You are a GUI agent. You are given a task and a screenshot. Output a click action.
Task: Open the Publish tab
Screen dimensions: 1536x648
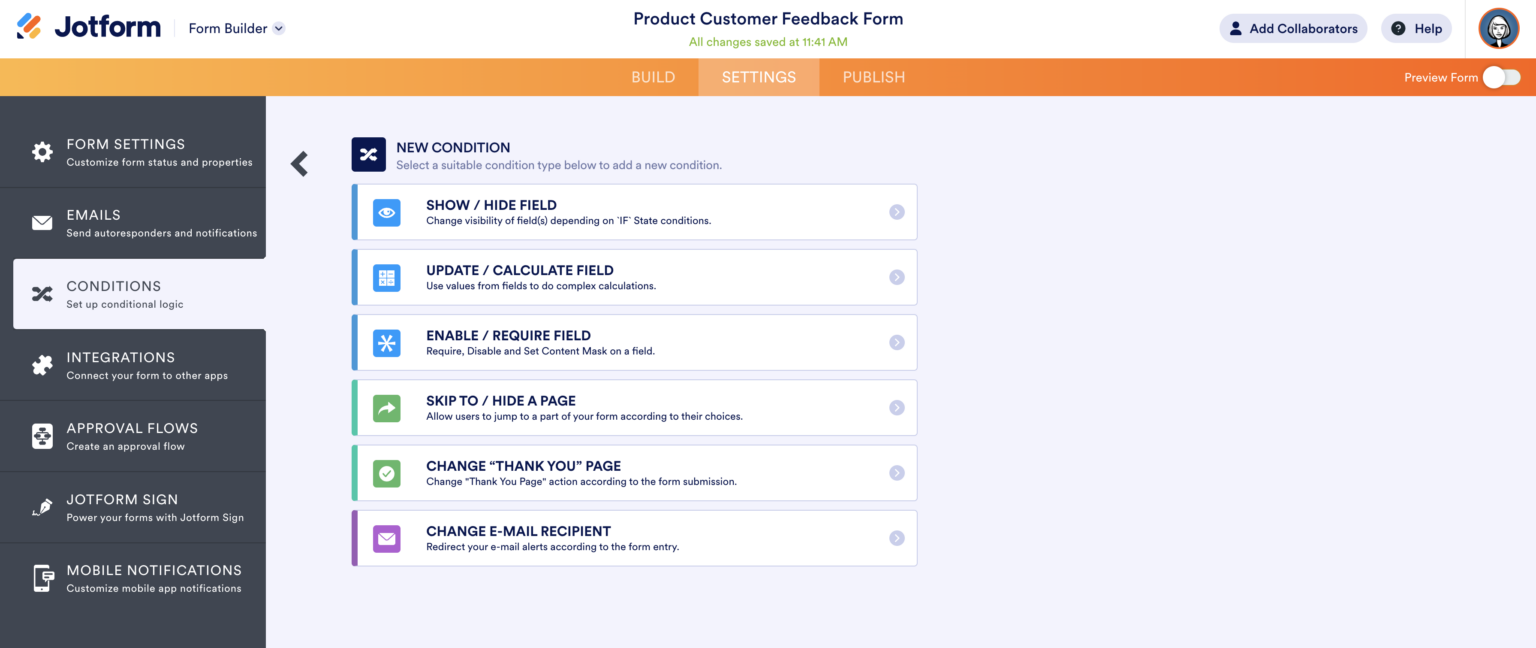click(x=873, y=76)
